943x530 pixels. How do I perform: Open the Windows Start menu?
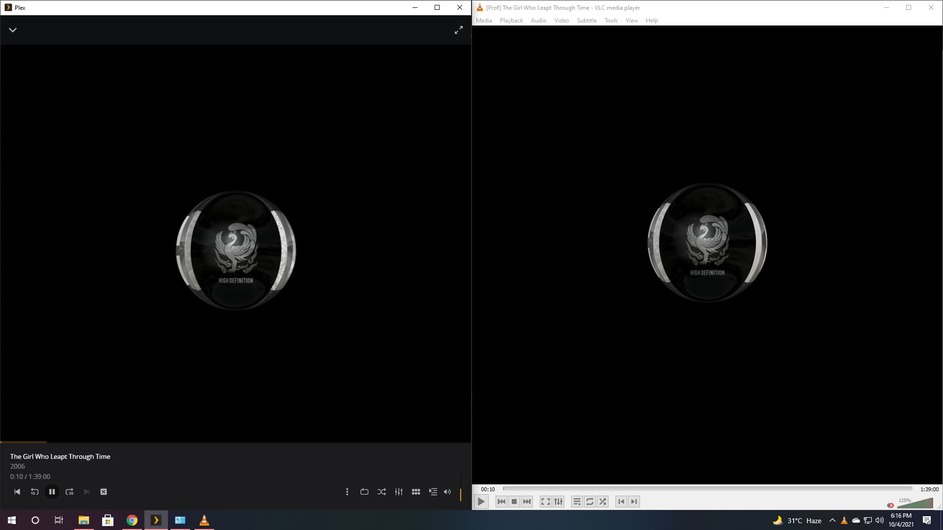11,520
